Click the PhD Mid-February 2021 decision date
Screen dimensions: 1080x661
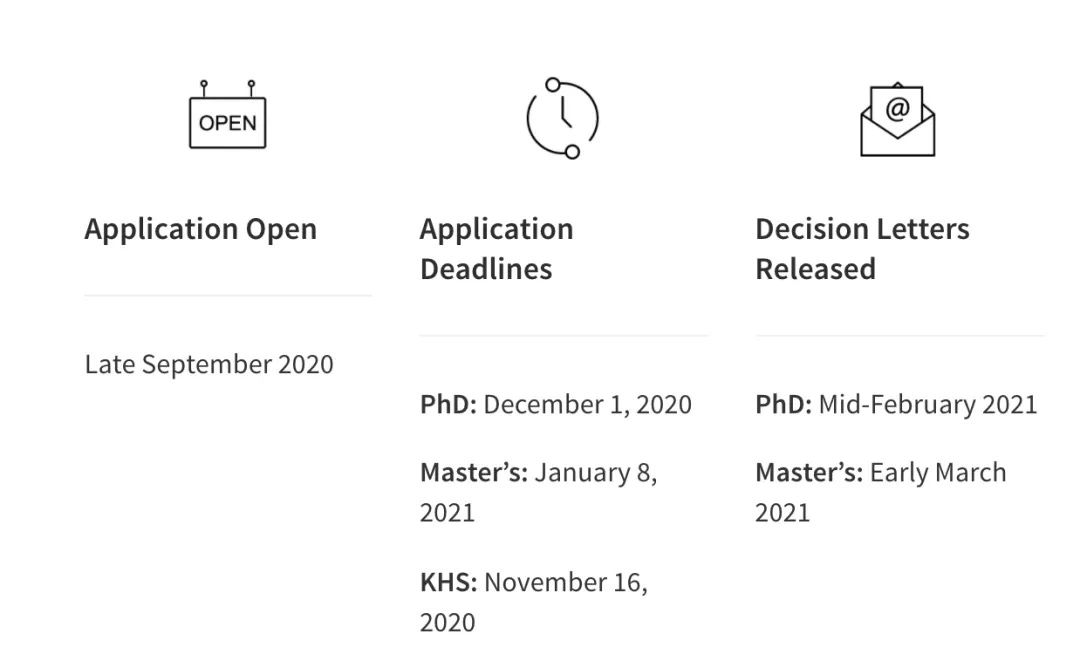(896, 404)
